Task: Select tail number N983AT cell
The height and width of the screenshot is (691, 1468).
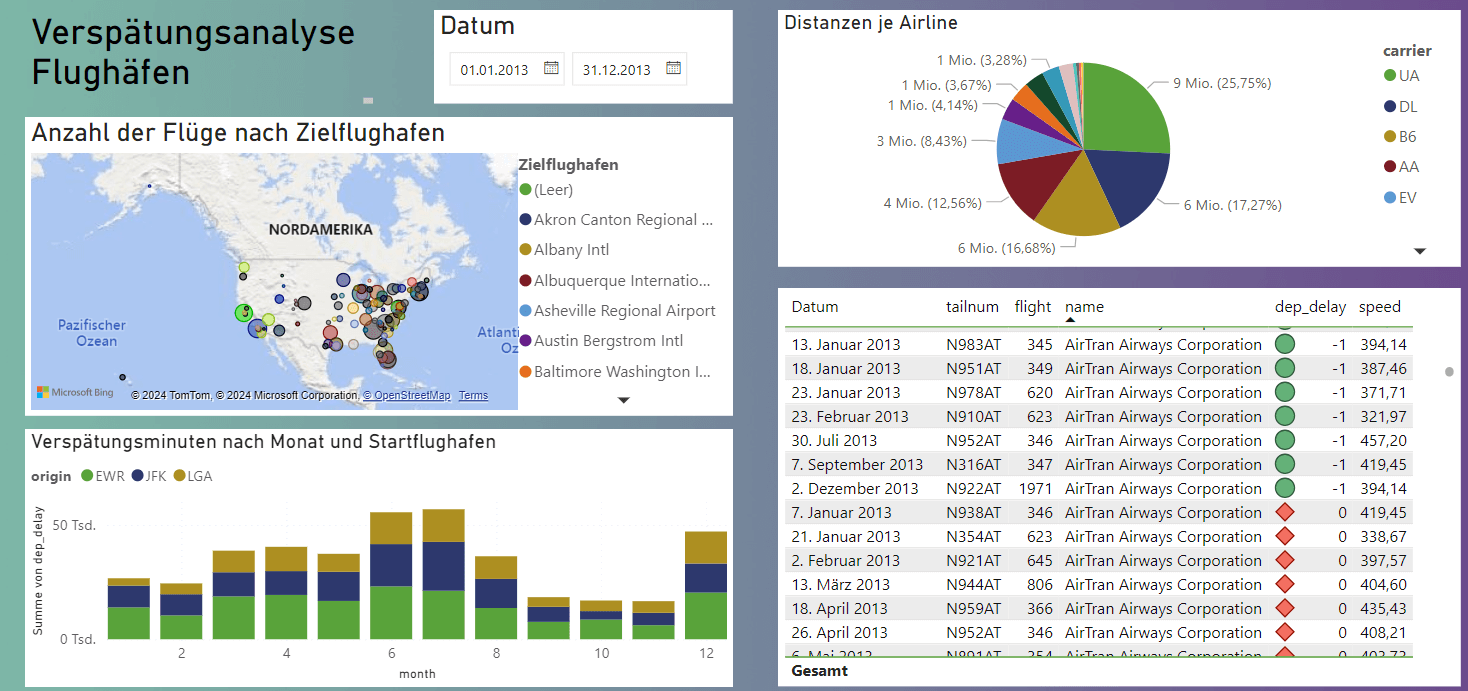Action: pos(973,344)
